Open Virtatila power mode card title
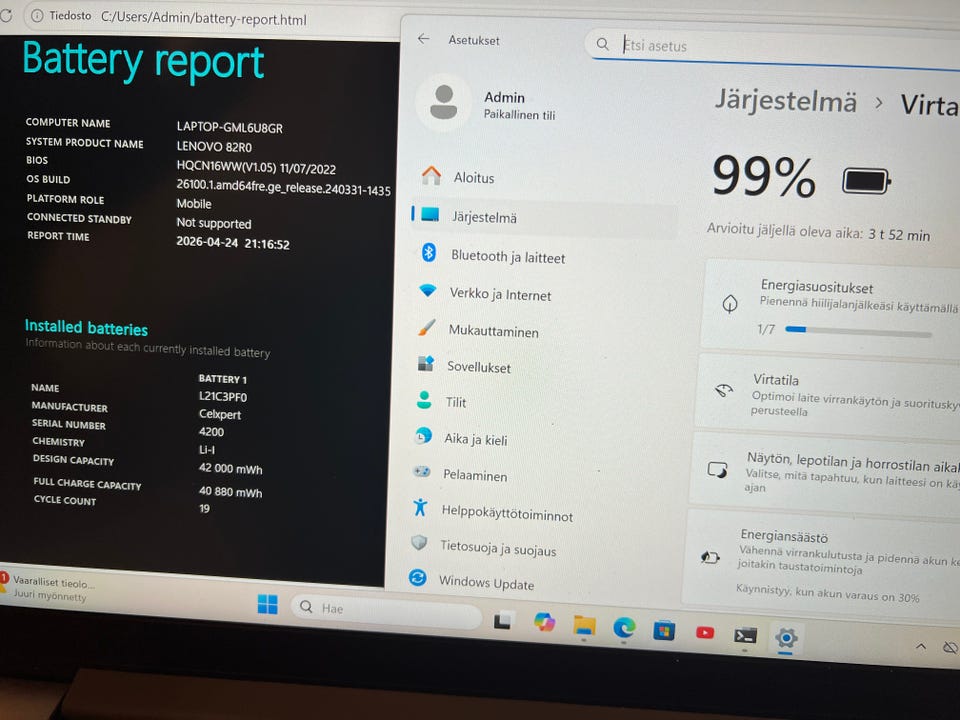The image size is (960, 720). (x=776, y=380)
